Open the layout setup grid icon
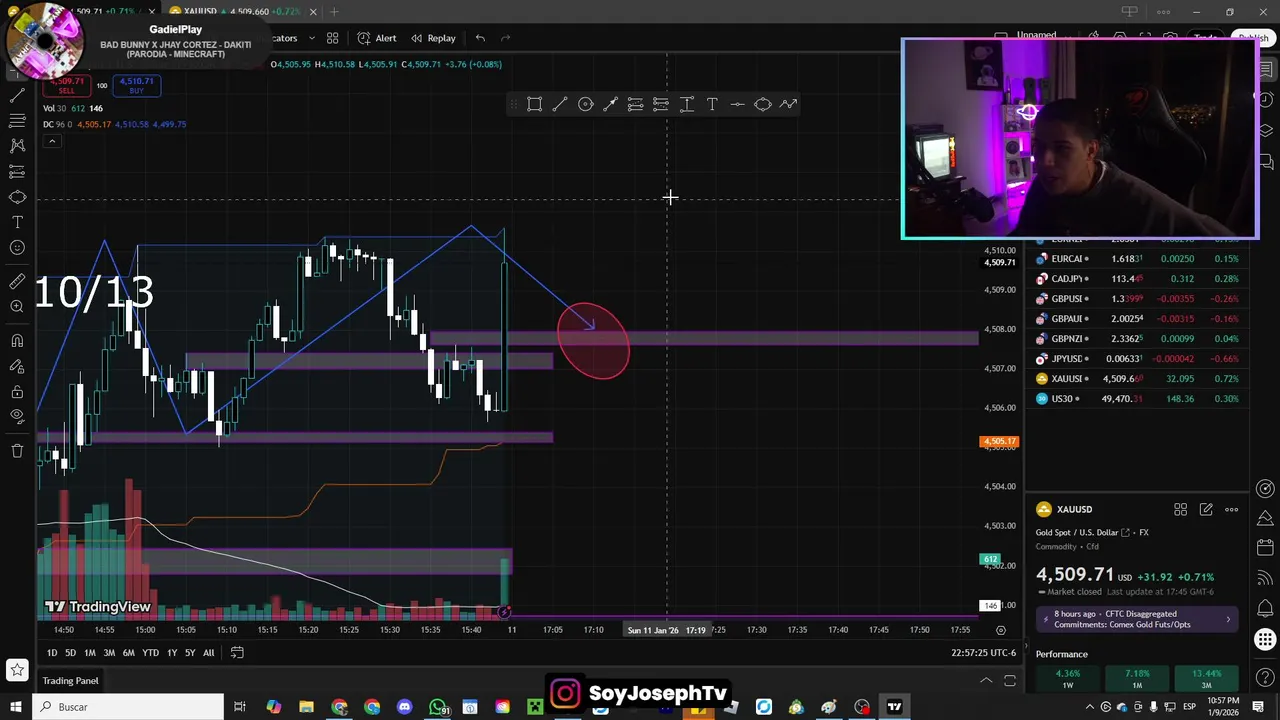This screenshot has width=1280, height=720. coord(332,38)
